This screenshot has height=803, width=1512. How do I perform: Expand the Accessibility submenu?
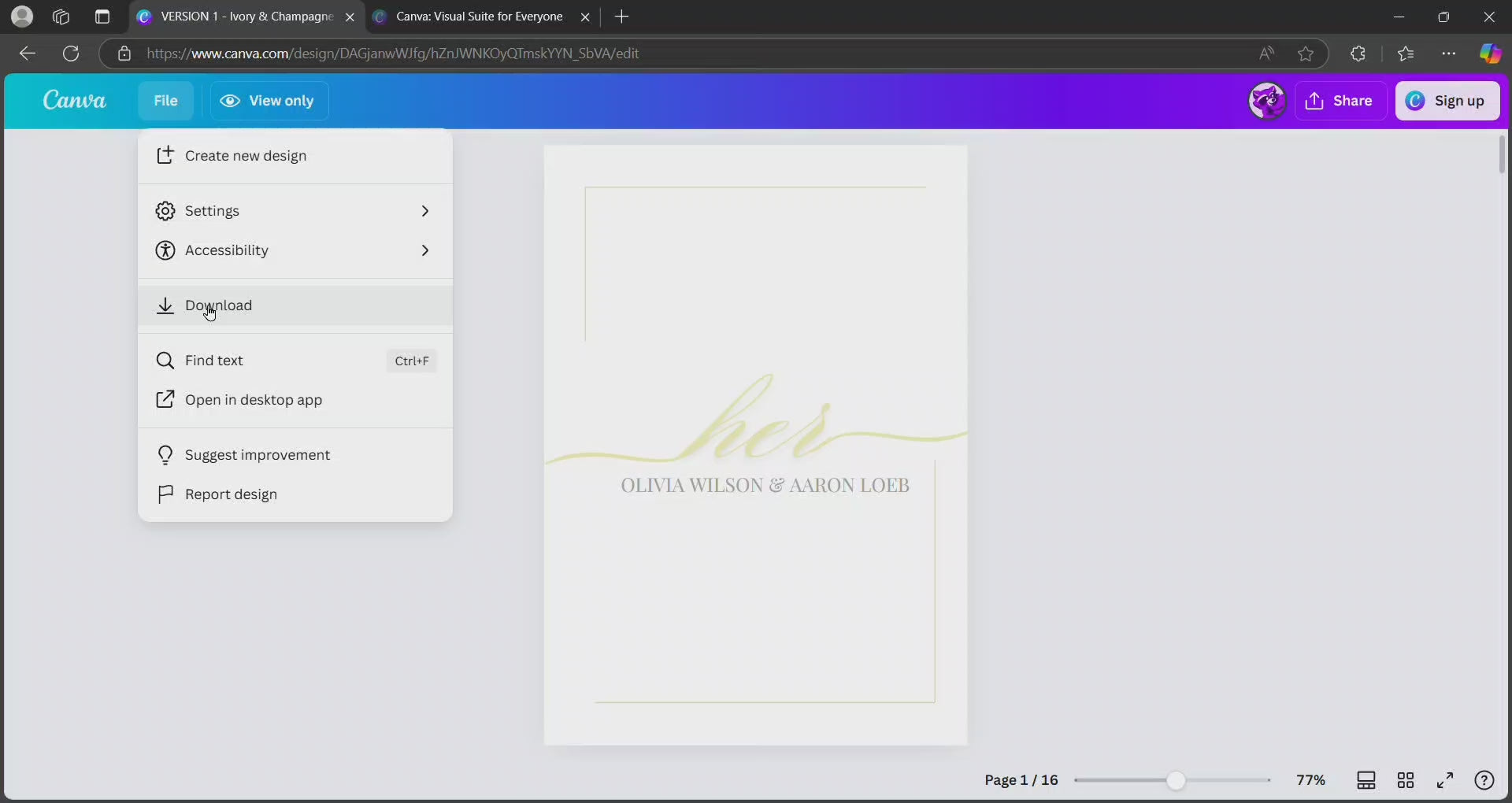[x=295, y=250]
